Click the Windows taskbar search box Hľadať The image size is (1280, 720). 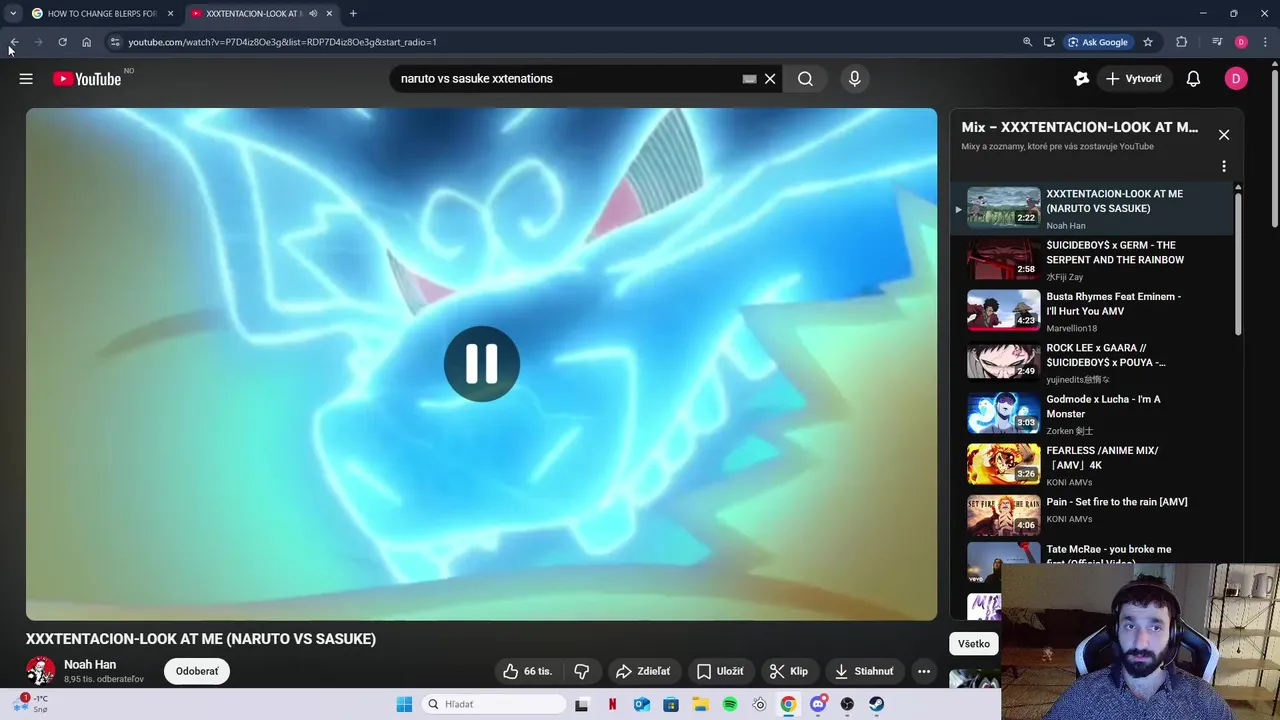pos(493,704)
